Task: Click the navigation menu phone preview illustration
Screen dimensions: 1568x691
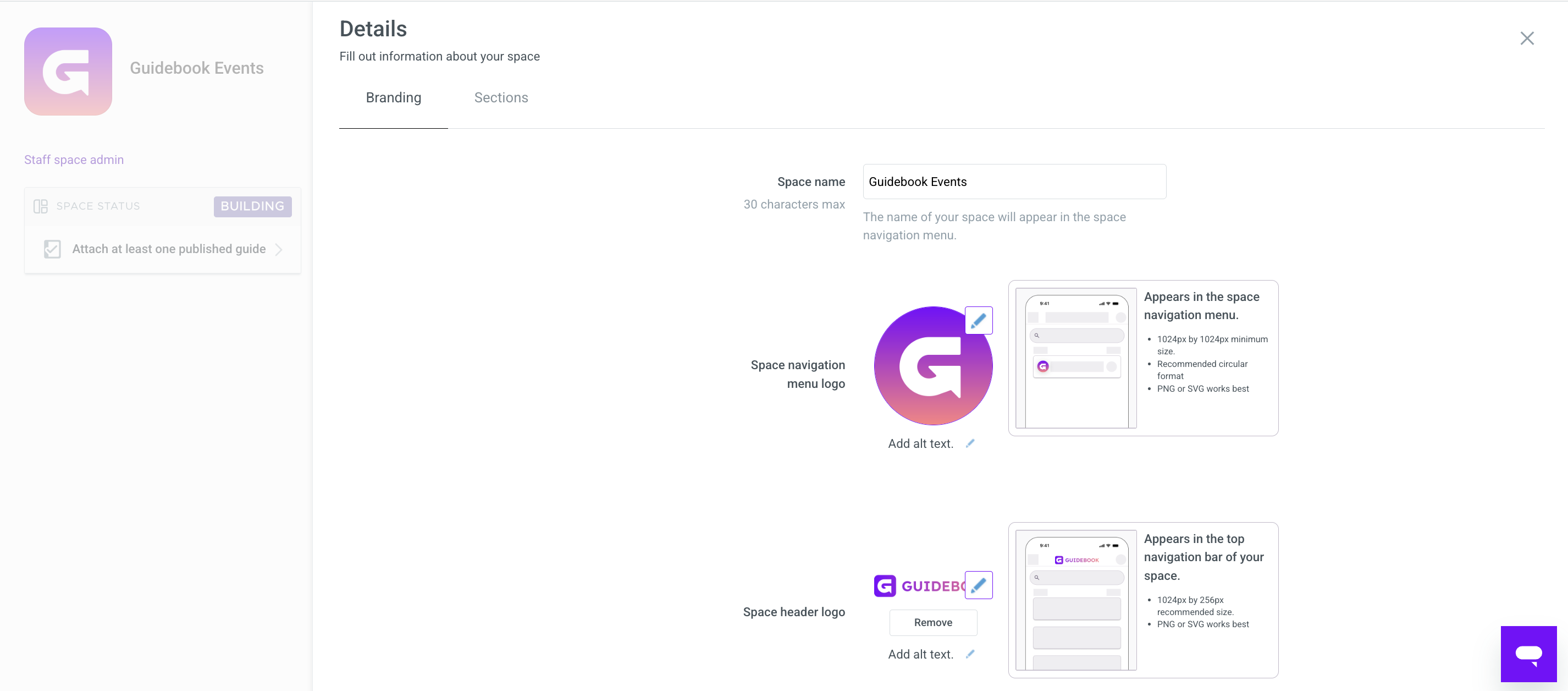Action: (1075, 358)
